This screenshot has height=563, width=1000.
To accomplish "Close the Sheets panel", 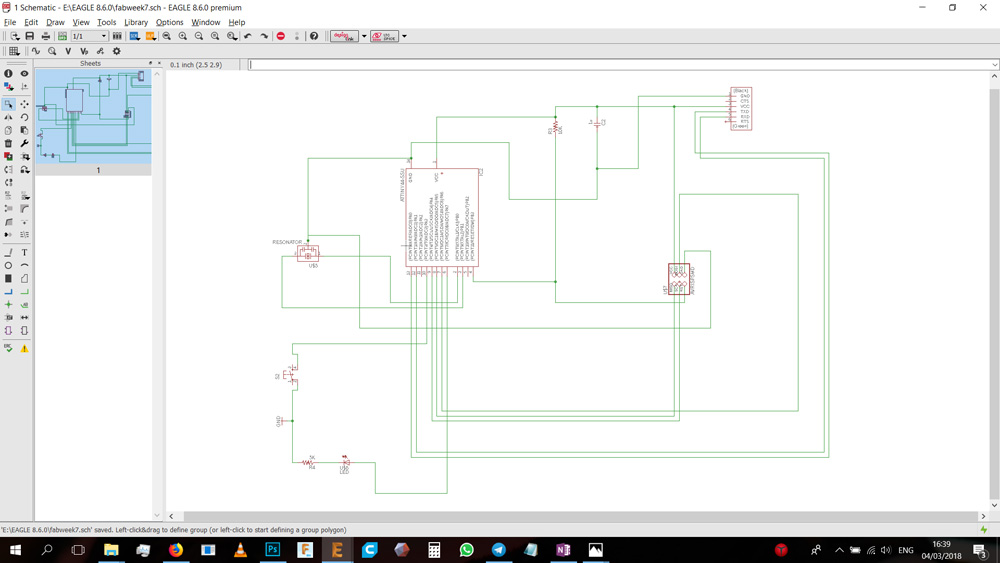I will click(159, 63).
